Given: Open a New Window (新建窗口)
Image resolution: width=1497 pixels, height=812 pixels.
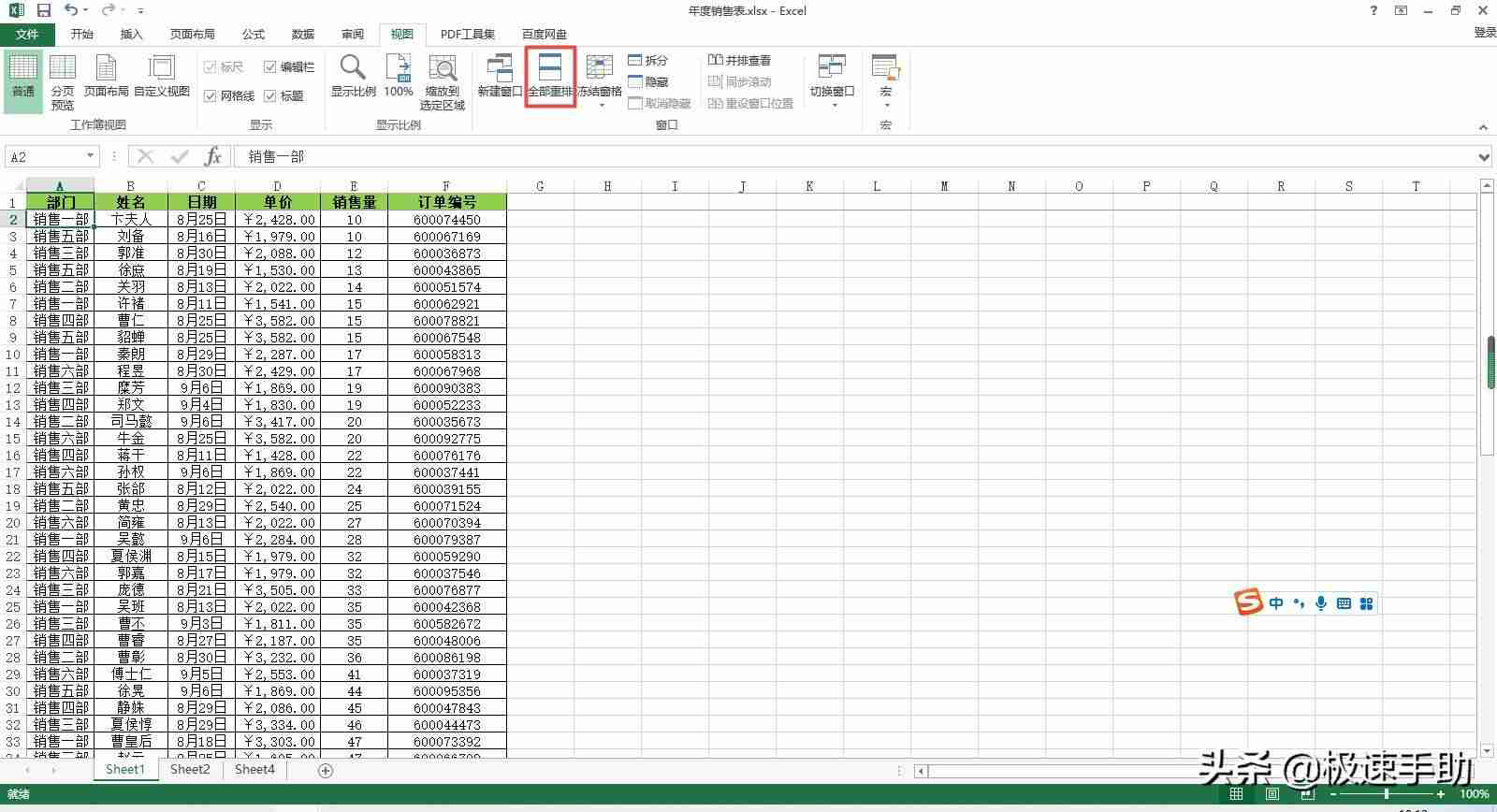Looking at the screenshot, I should (500, 77).
